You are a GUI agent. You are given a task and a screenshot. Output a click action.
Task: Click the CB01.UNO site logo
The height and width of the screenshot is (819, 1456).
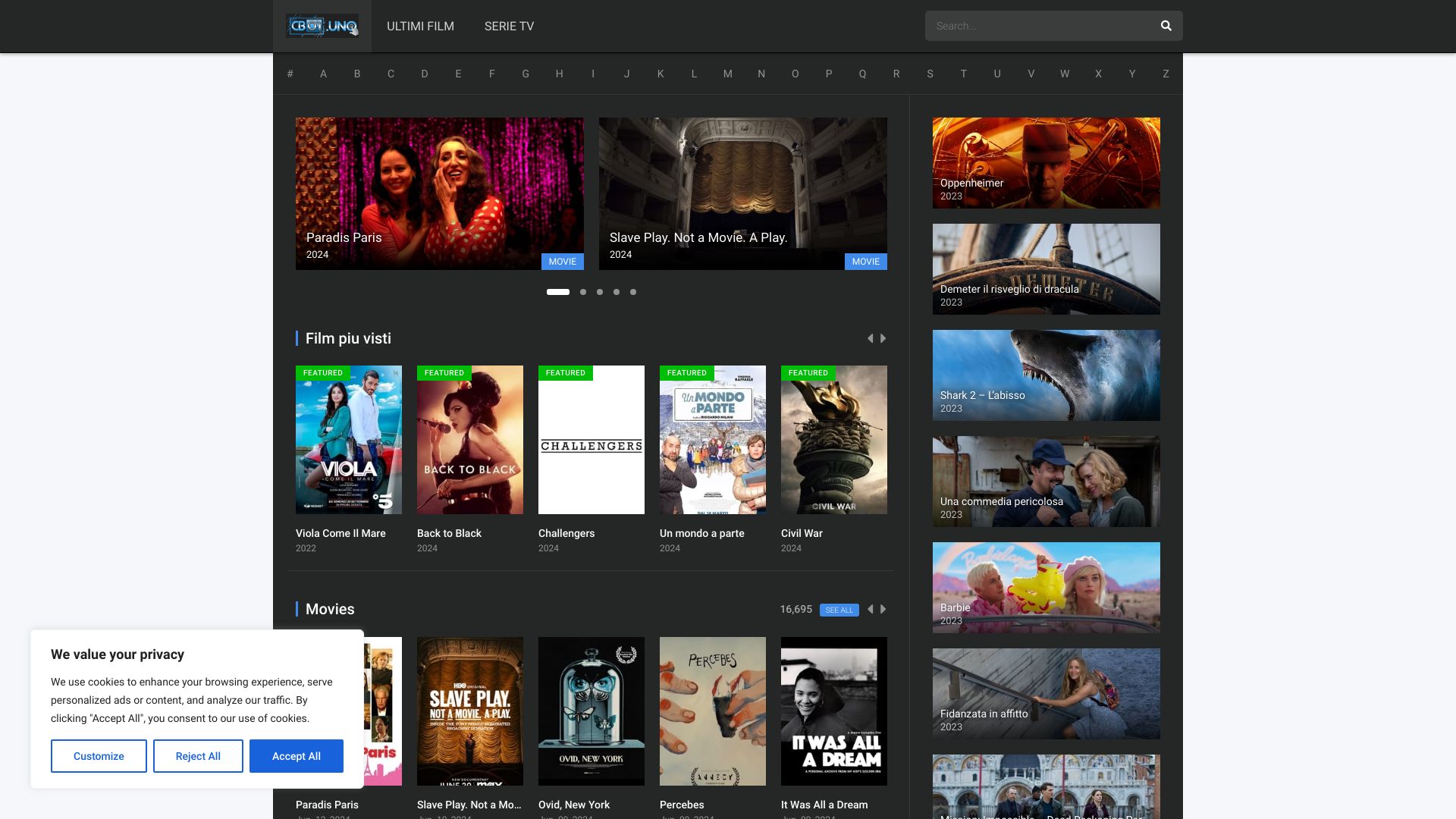click(322, 26)
